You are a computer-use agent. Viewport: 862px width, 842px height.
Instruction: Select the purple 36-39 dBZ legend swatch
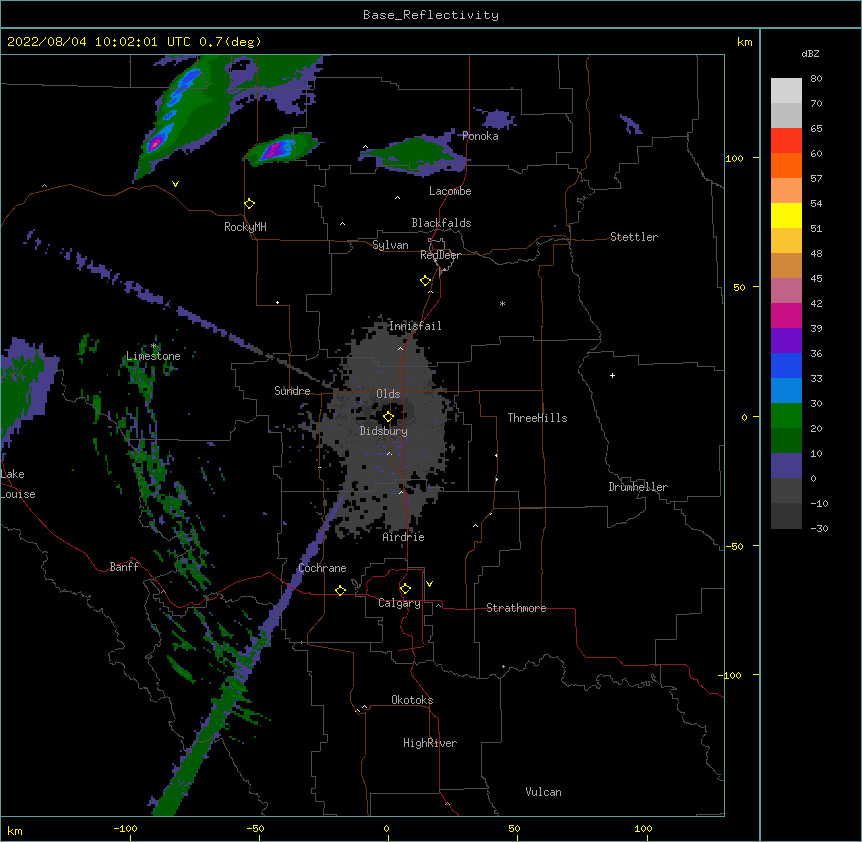coord(786,341)
